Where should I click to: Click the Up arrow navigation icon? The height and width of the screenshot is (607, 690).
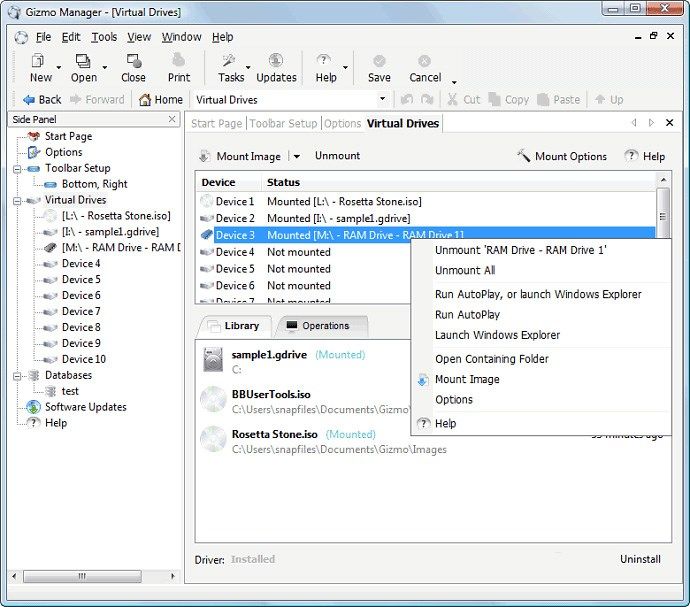pyautogui.click(x=599, y=99)
